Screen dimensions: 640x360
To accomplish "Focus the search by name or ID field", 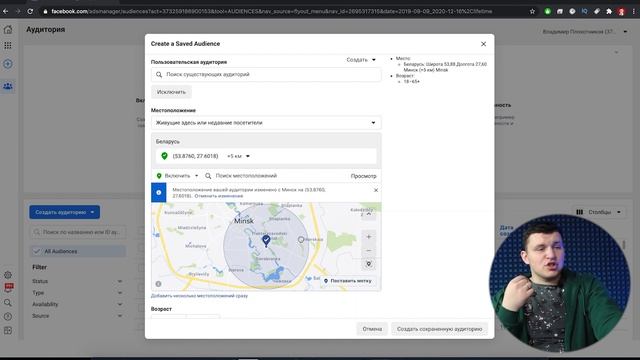I will pos(78,232).
